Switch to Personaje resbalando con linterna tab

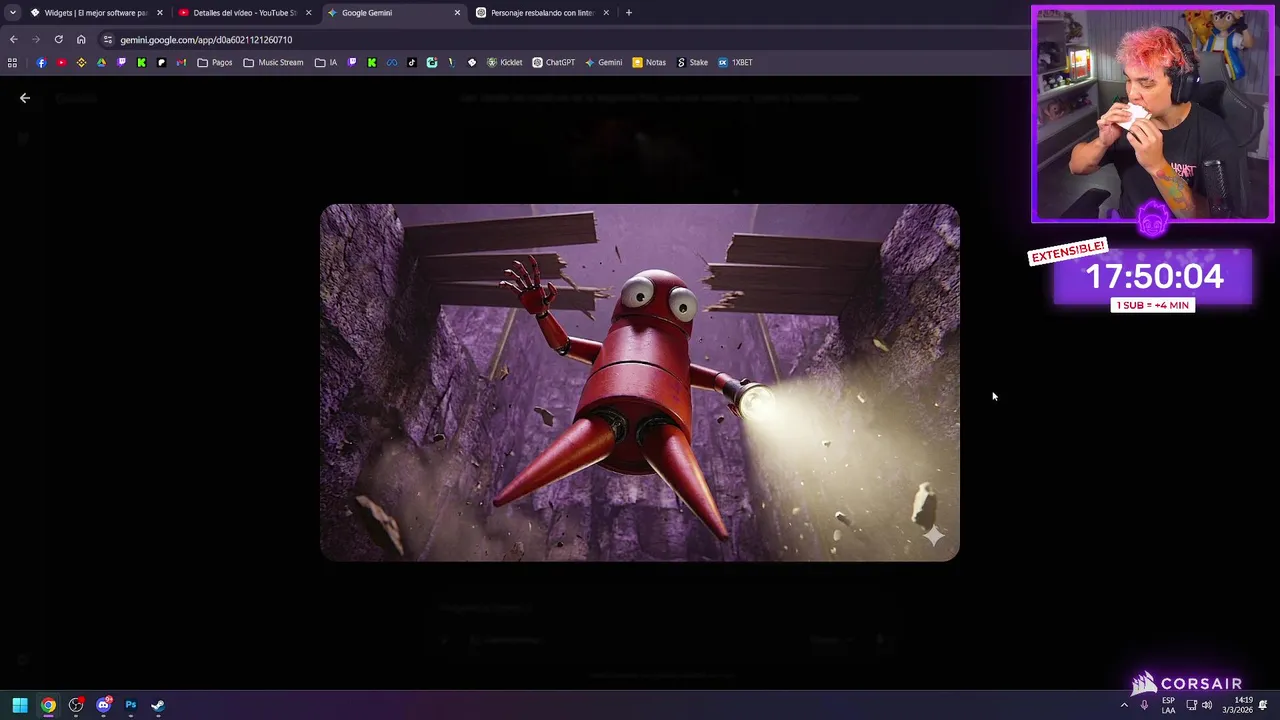point(535,13)
